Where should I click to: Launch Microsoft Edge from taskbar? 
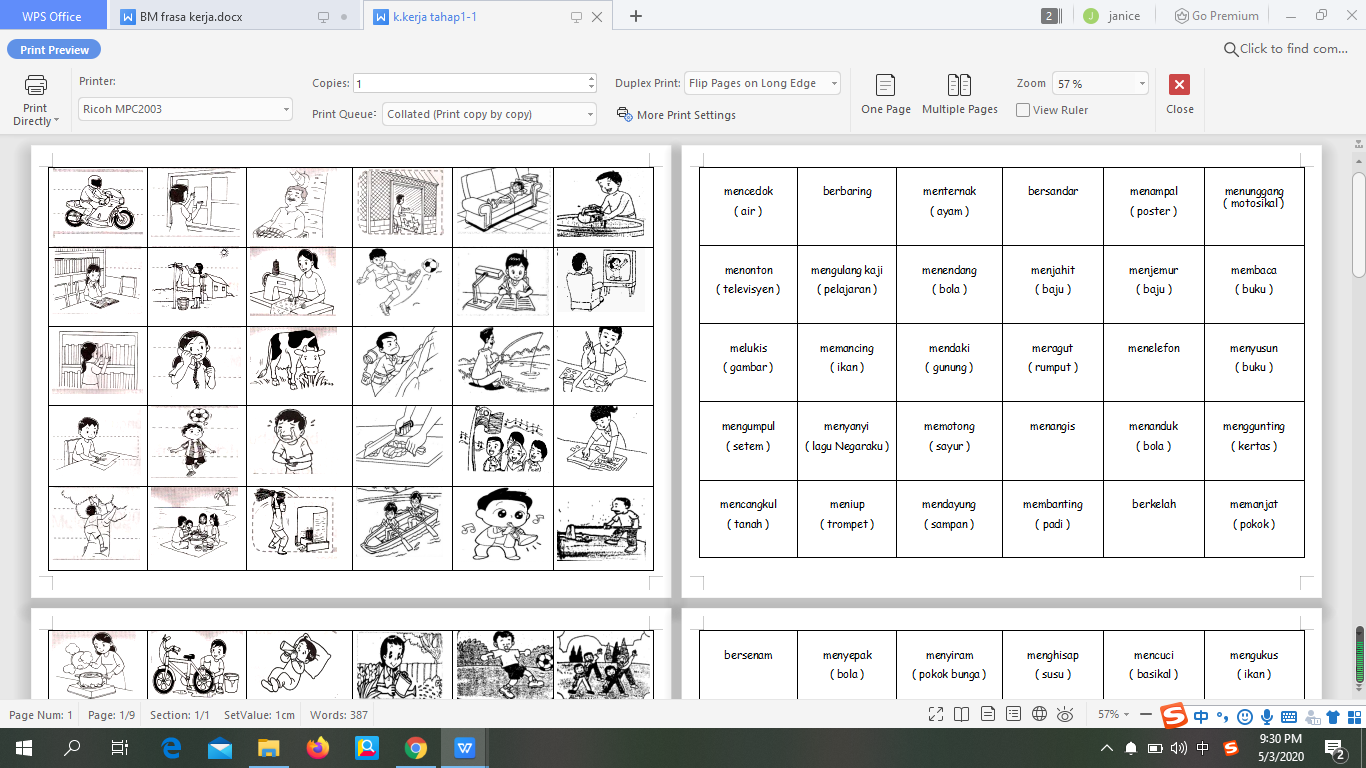click(x=170, y=748)
